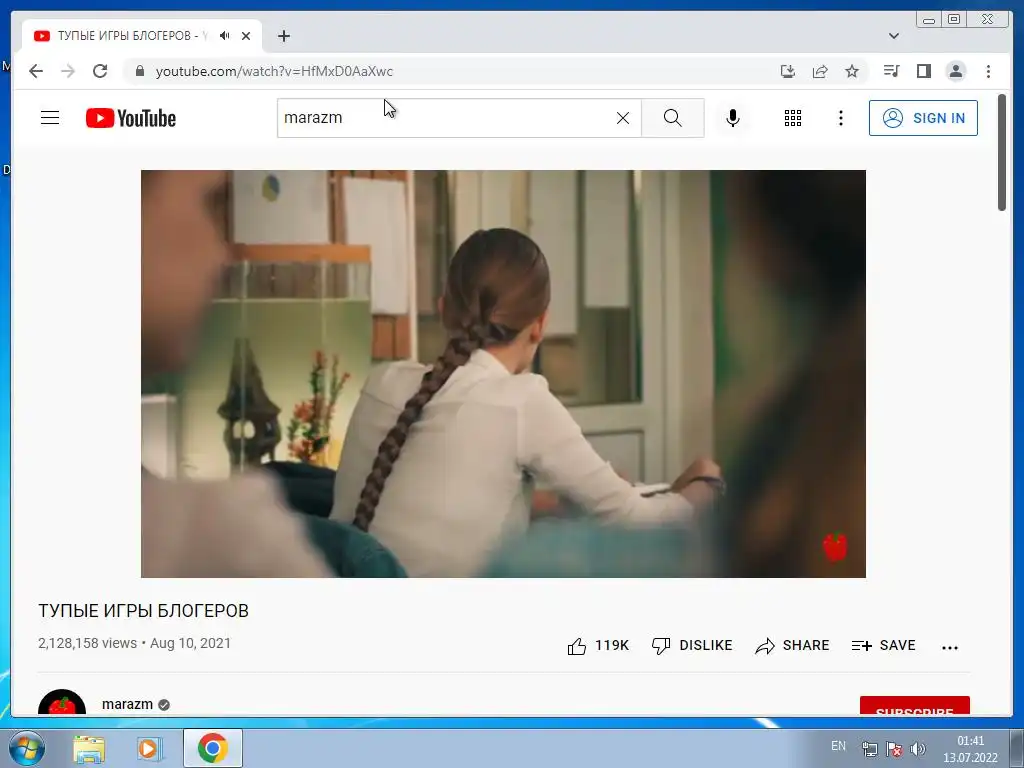
Task: Share this video
Action: point(792,646)
